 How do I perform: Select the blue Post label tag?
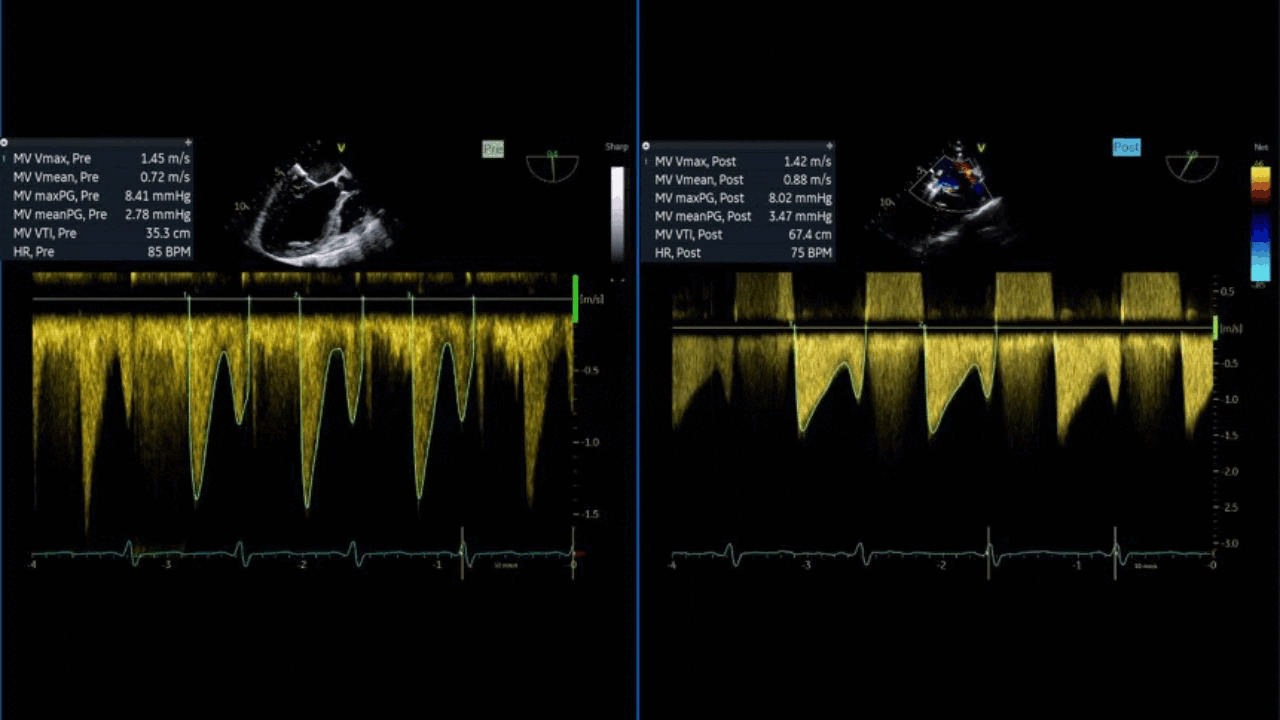(1126, 147)
